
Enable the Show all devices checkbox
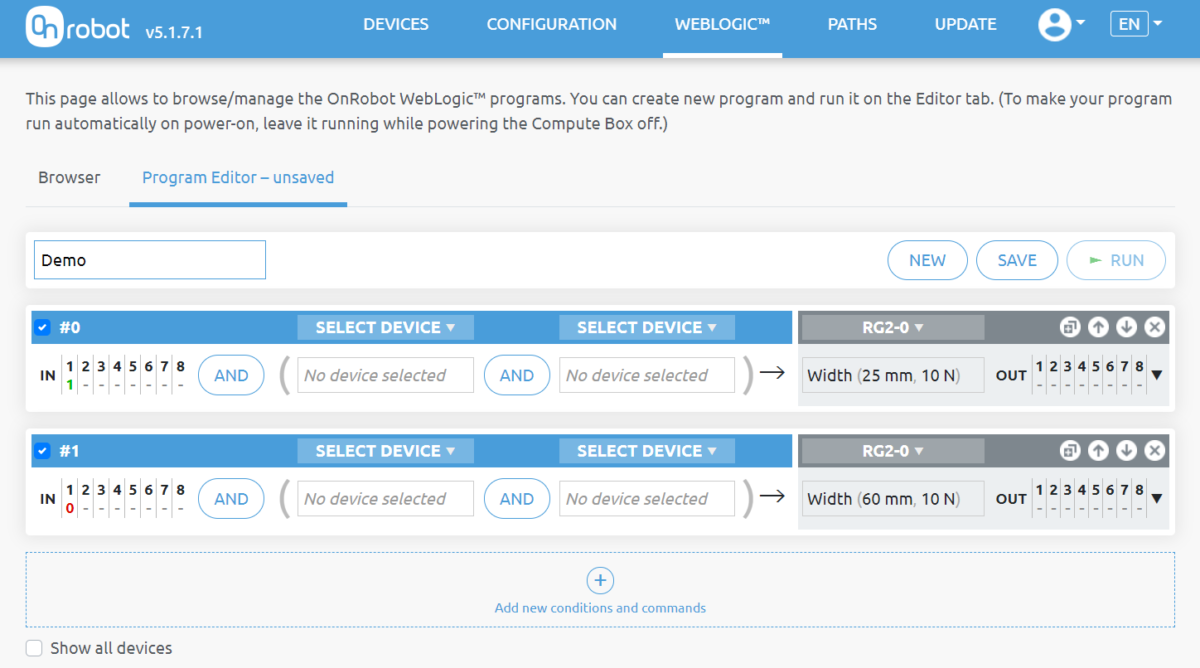pyautogui.click(x=33, y=648)
